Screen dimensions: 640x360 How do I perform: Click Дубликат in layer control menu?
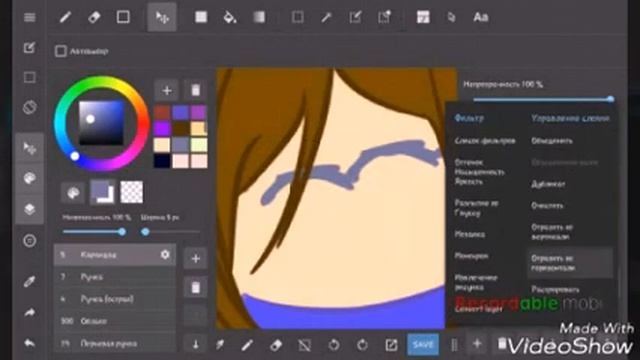tap(548, 184)
